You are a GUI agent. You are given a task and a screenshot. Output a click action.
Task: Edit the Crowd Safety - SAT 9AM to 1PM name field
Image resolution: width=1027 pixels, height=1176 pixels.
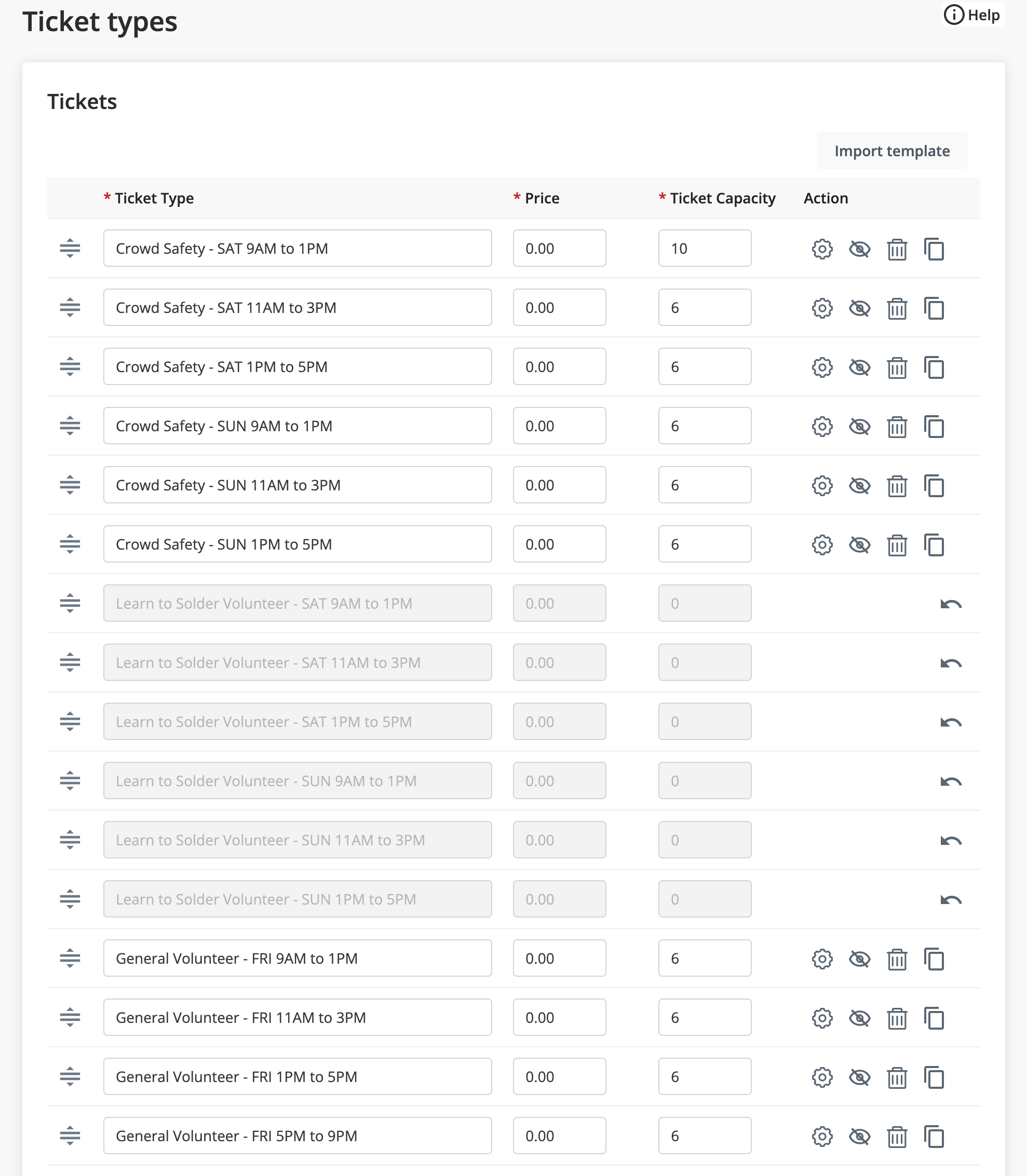pyautogui.click(x=298, y=248)
